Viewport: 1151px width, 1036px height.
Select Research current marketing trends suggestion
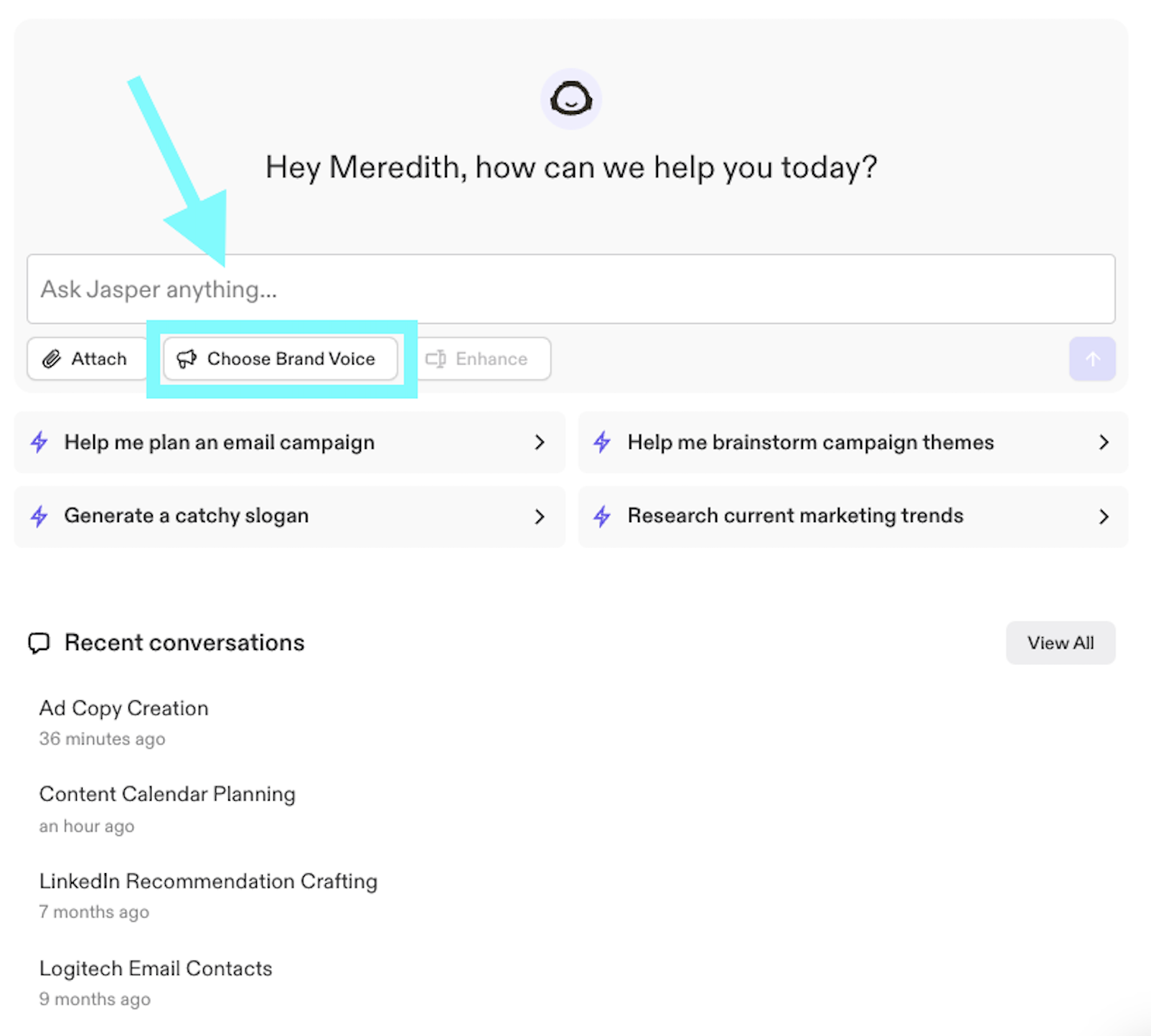[853, 517]
